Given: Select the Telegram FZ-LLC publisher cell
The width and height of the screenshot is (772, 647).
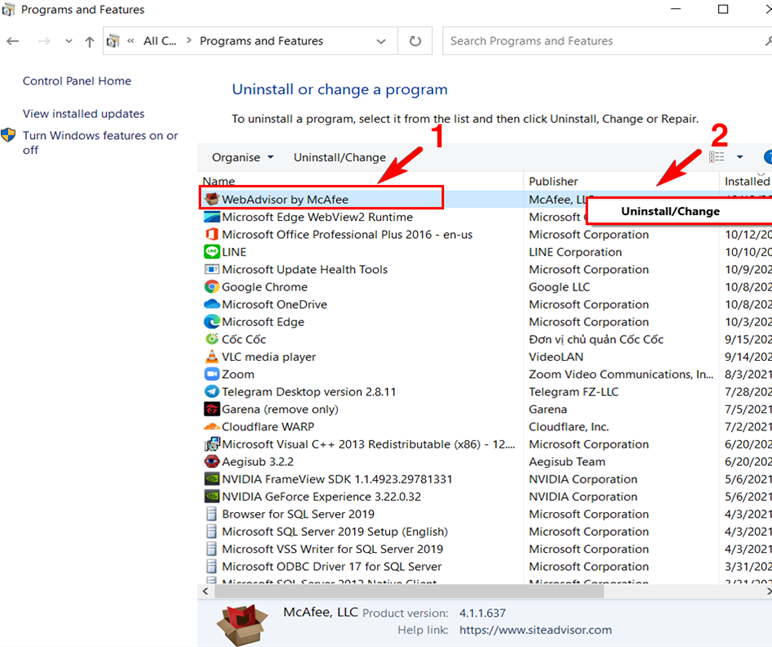Looking at the screenshot, I should pos(573,391).
